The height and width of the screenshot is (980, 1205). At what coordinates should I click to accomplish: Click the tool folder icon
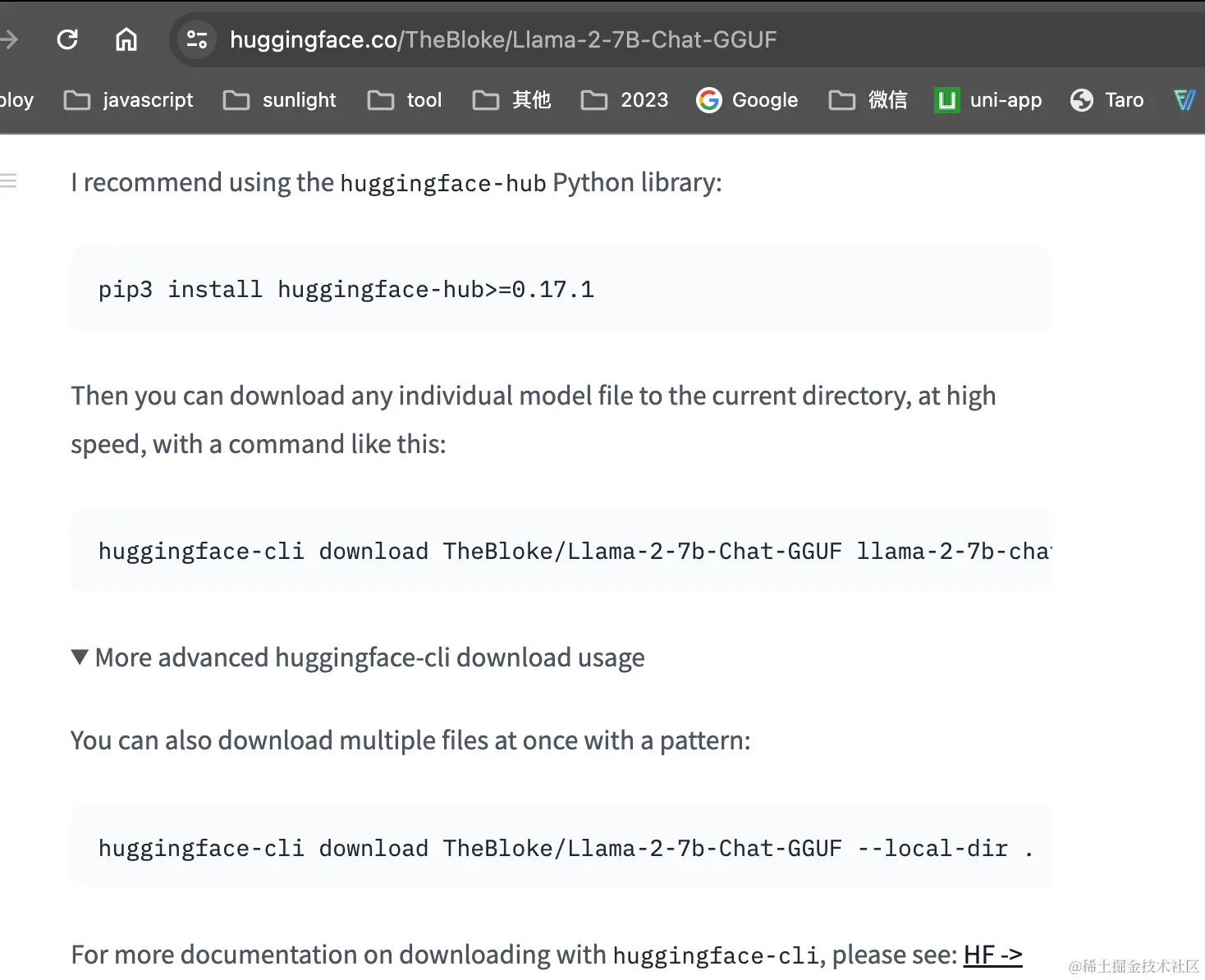pyautogui.click(x=380, y=100)
